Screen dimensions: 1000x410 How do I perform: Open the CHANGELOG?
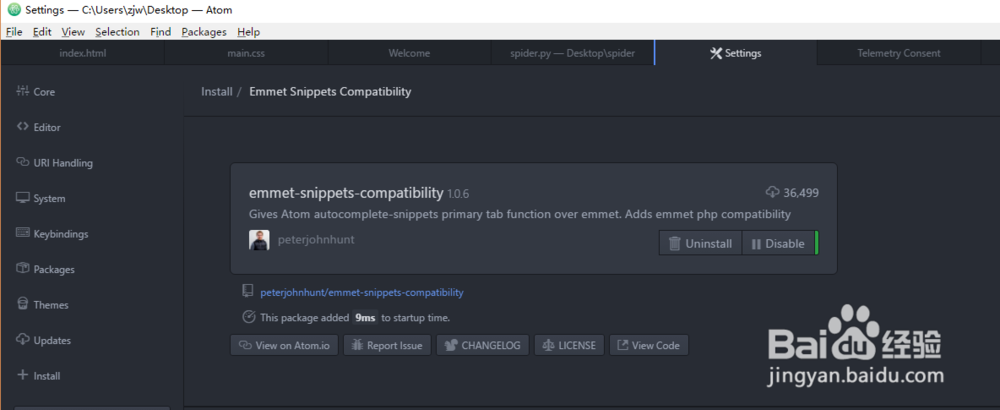pyautogui.click(x=483, y=346)
